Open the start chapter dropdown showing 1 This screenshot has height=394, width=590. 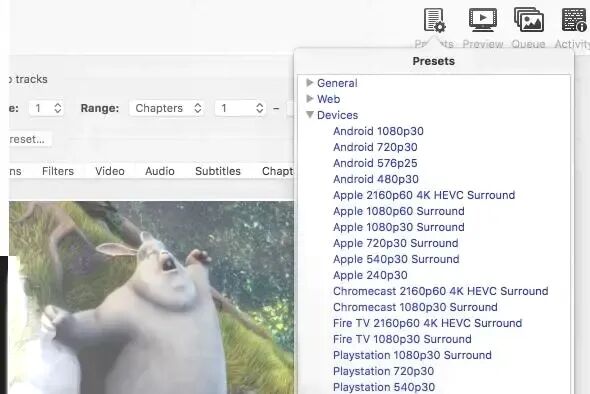pyautogui.click(x=240, y=108)
